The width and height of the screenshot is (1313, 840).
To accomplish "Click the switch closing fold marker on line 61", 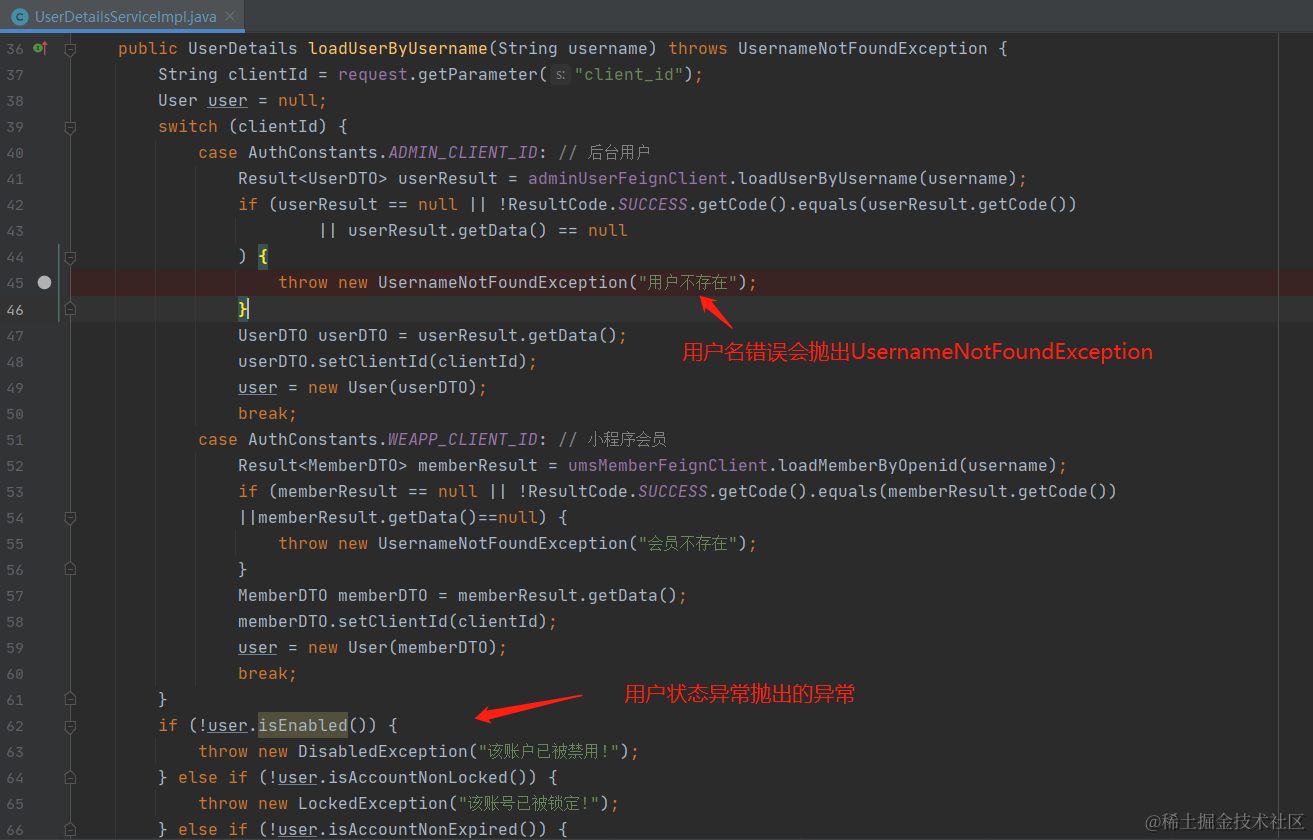I will (70, 699).
